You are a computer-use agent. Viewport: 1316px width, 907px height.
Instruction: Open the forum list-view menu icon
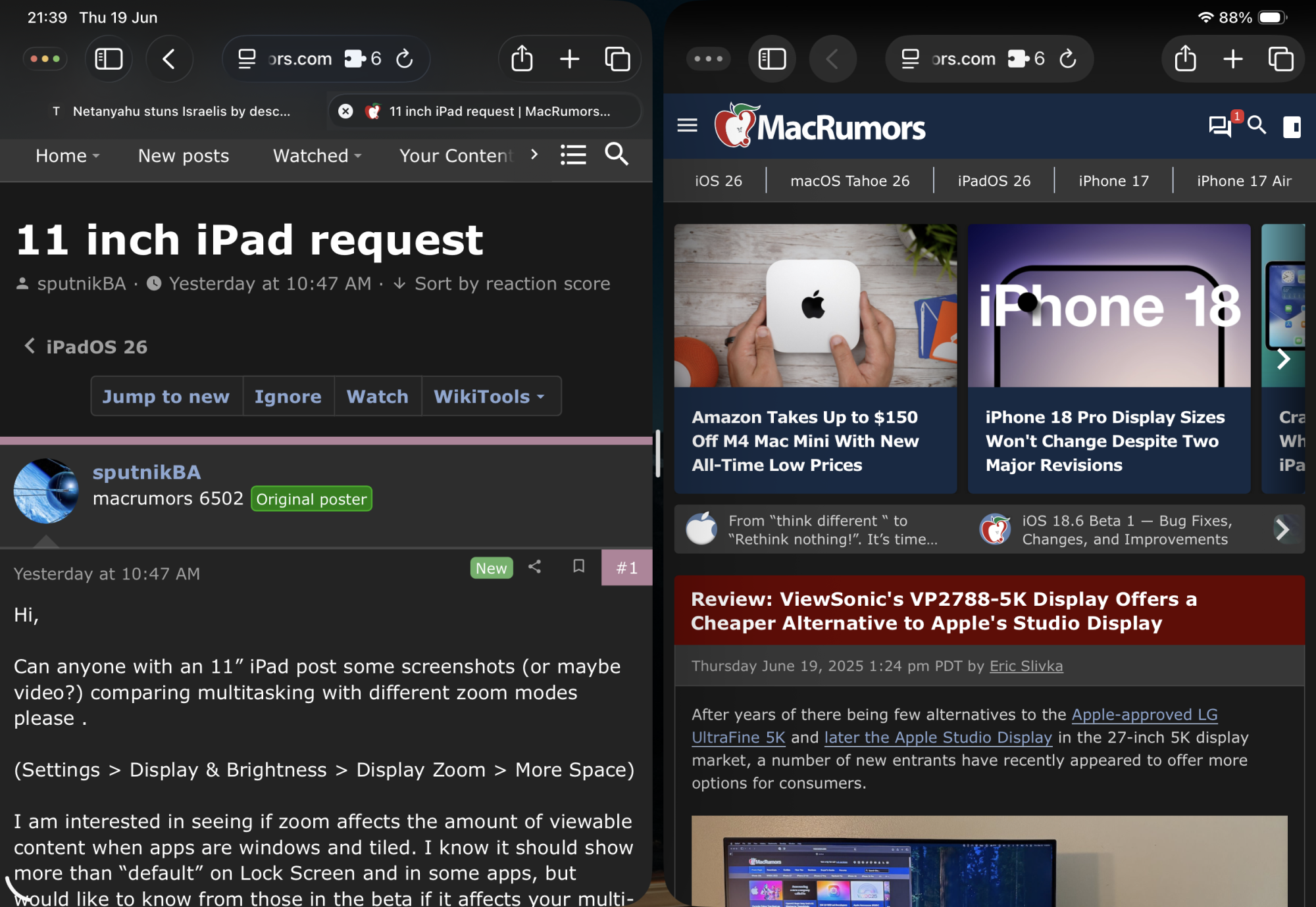(x=573, y=155)
